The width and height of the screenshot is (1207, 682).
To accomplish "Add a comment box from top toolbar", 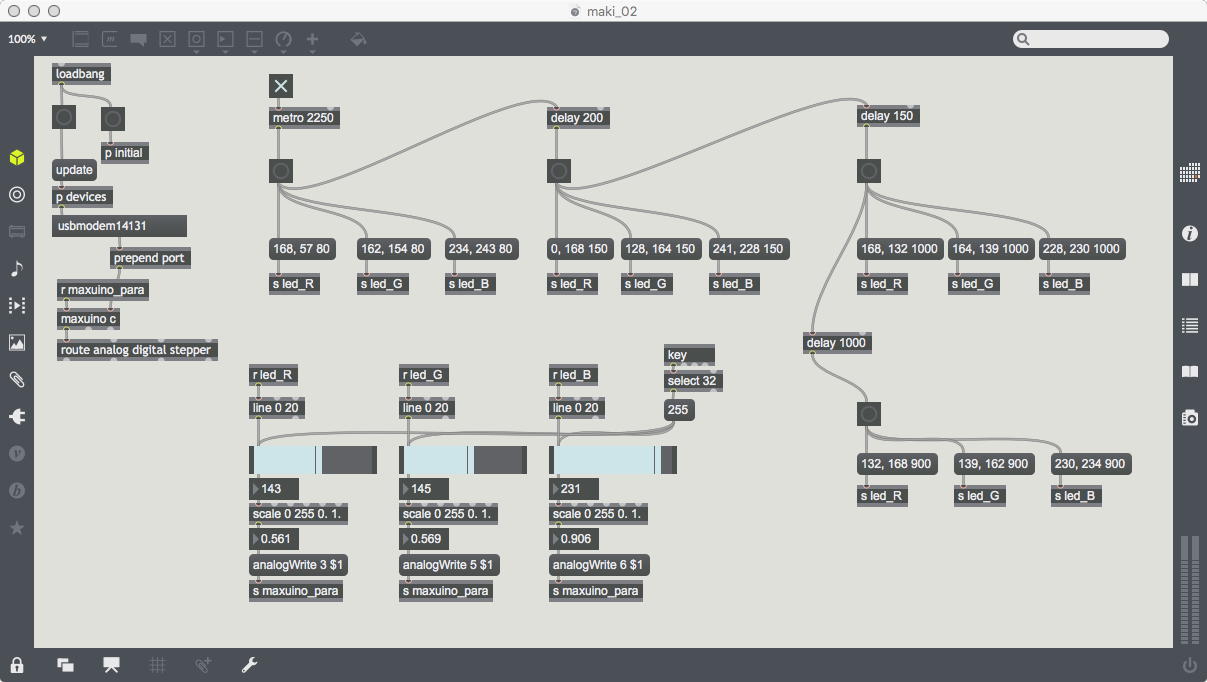I will tap(139, 39).
